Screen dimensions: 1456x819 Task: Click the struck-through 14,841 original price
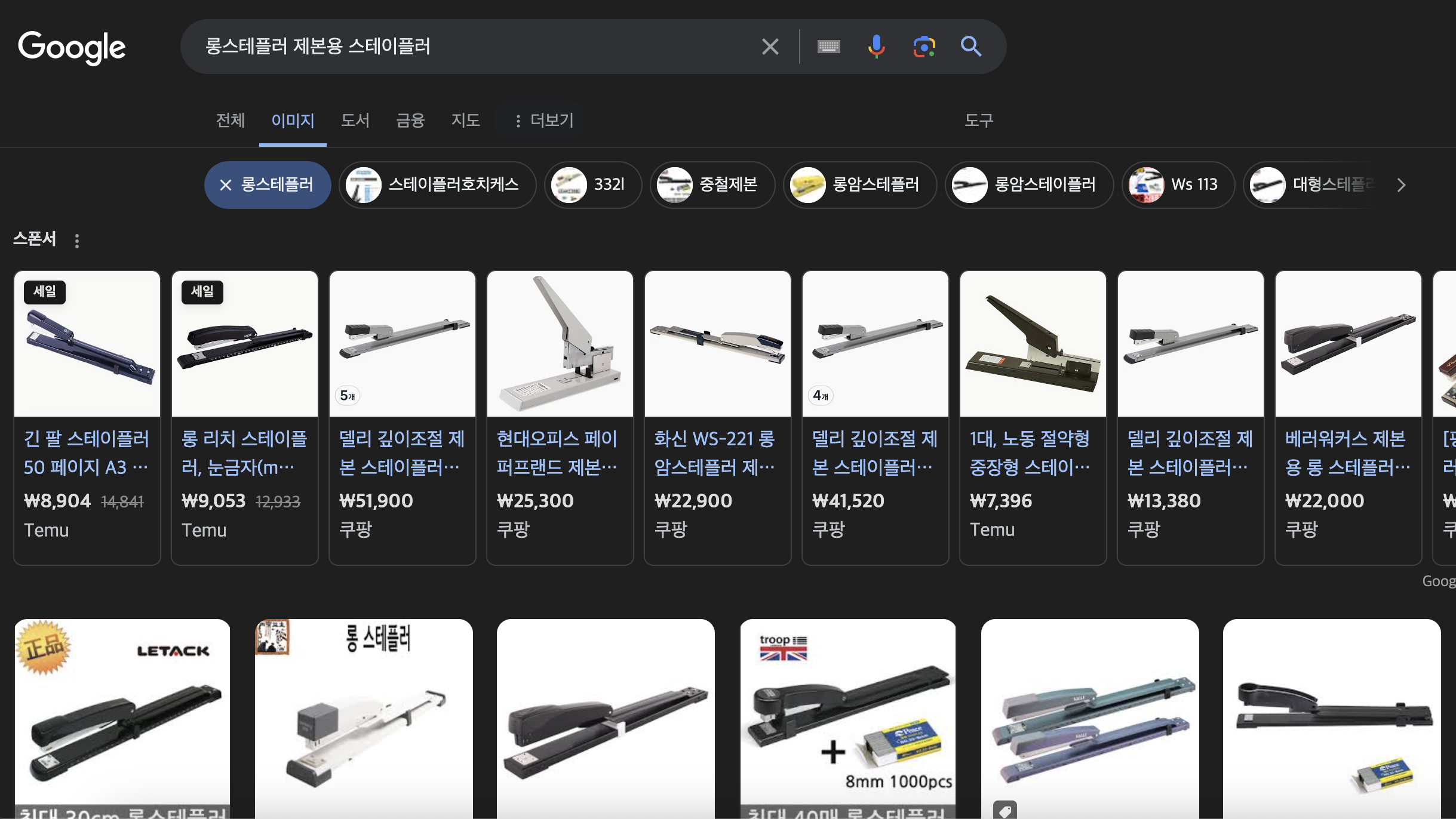(122, 502)
